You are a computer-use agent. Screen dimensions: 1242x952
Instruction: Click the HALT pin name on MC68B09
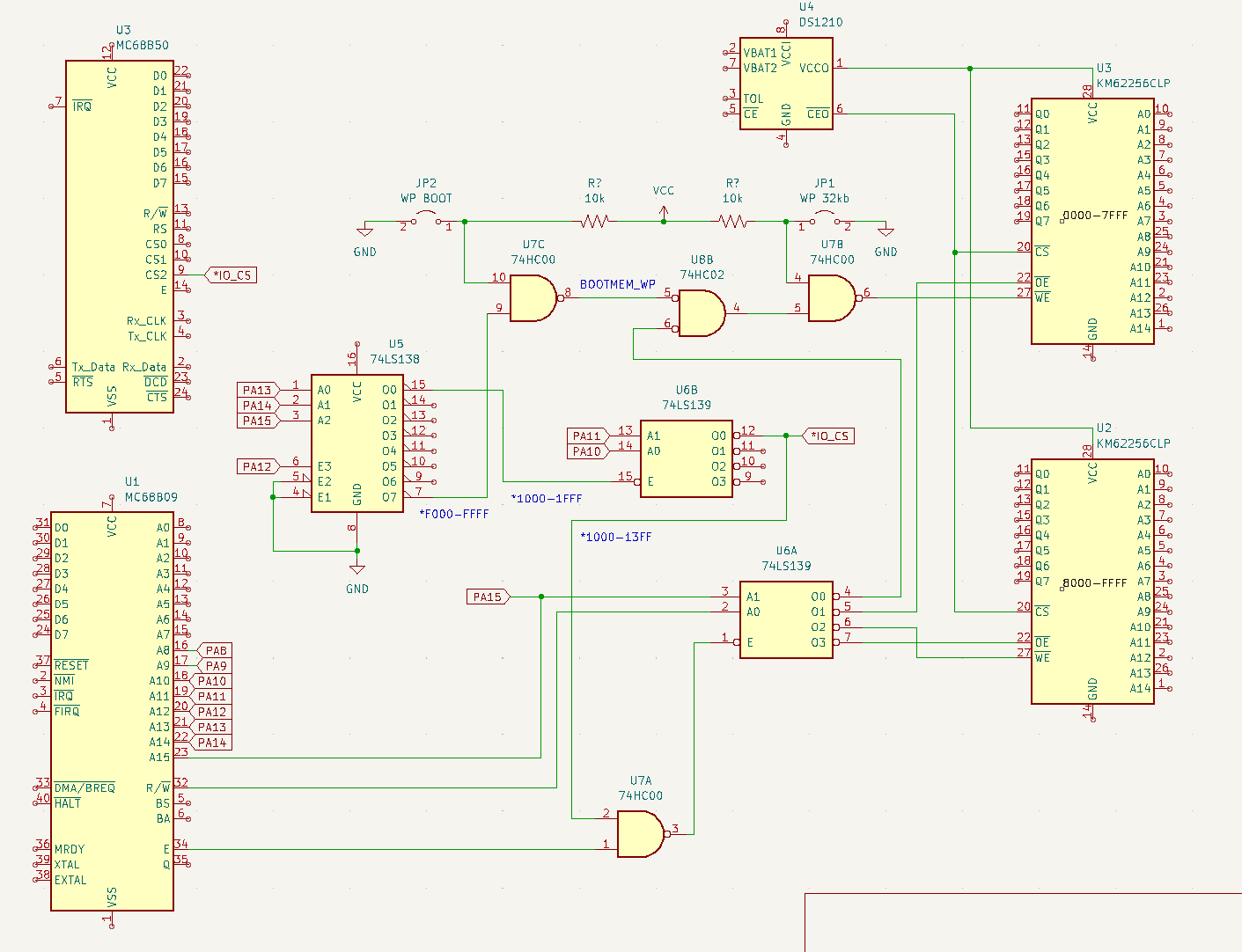click(x=68, y=802)
